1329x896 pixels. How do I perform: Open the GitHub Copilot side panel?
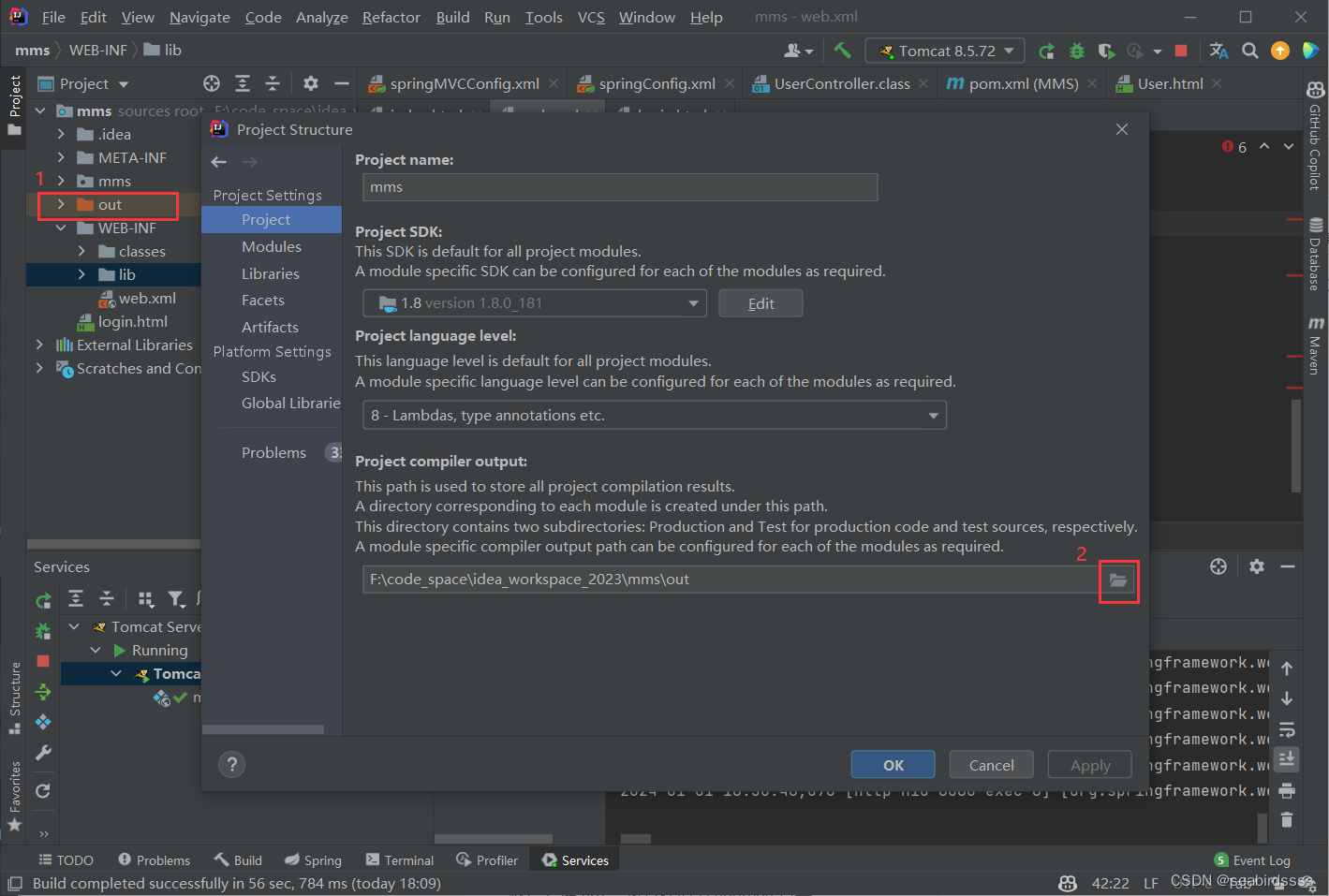[1315, 137]
